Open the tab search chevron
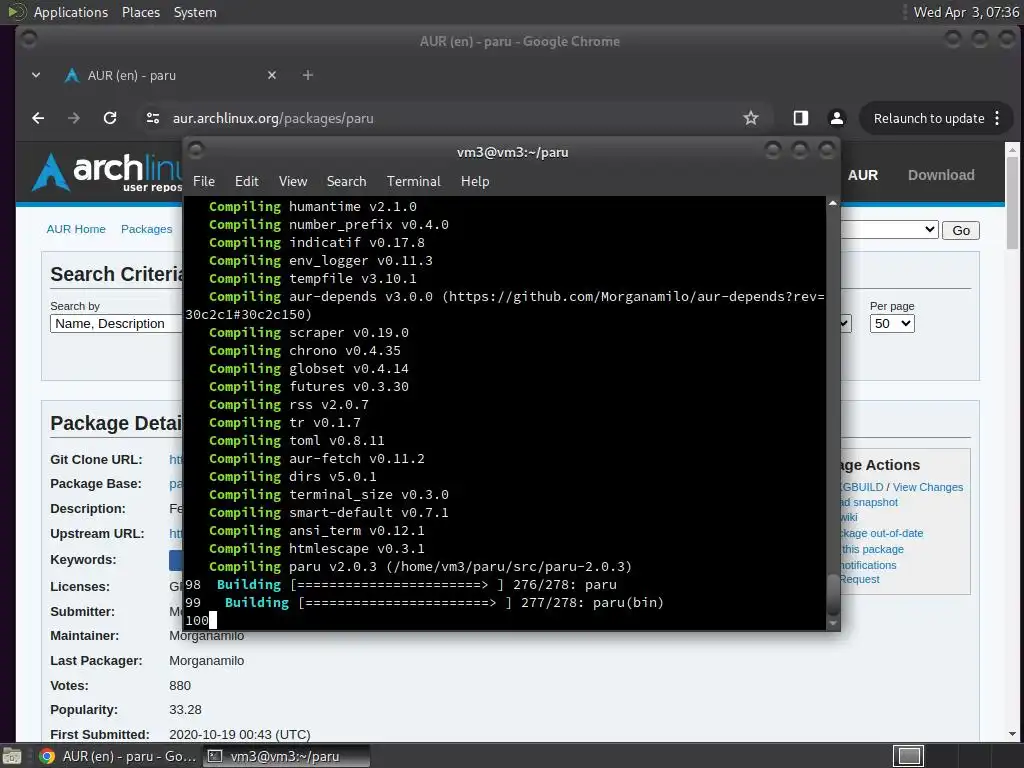Image resolution: width=1024 pixels, height=768 pixels. 36,76
